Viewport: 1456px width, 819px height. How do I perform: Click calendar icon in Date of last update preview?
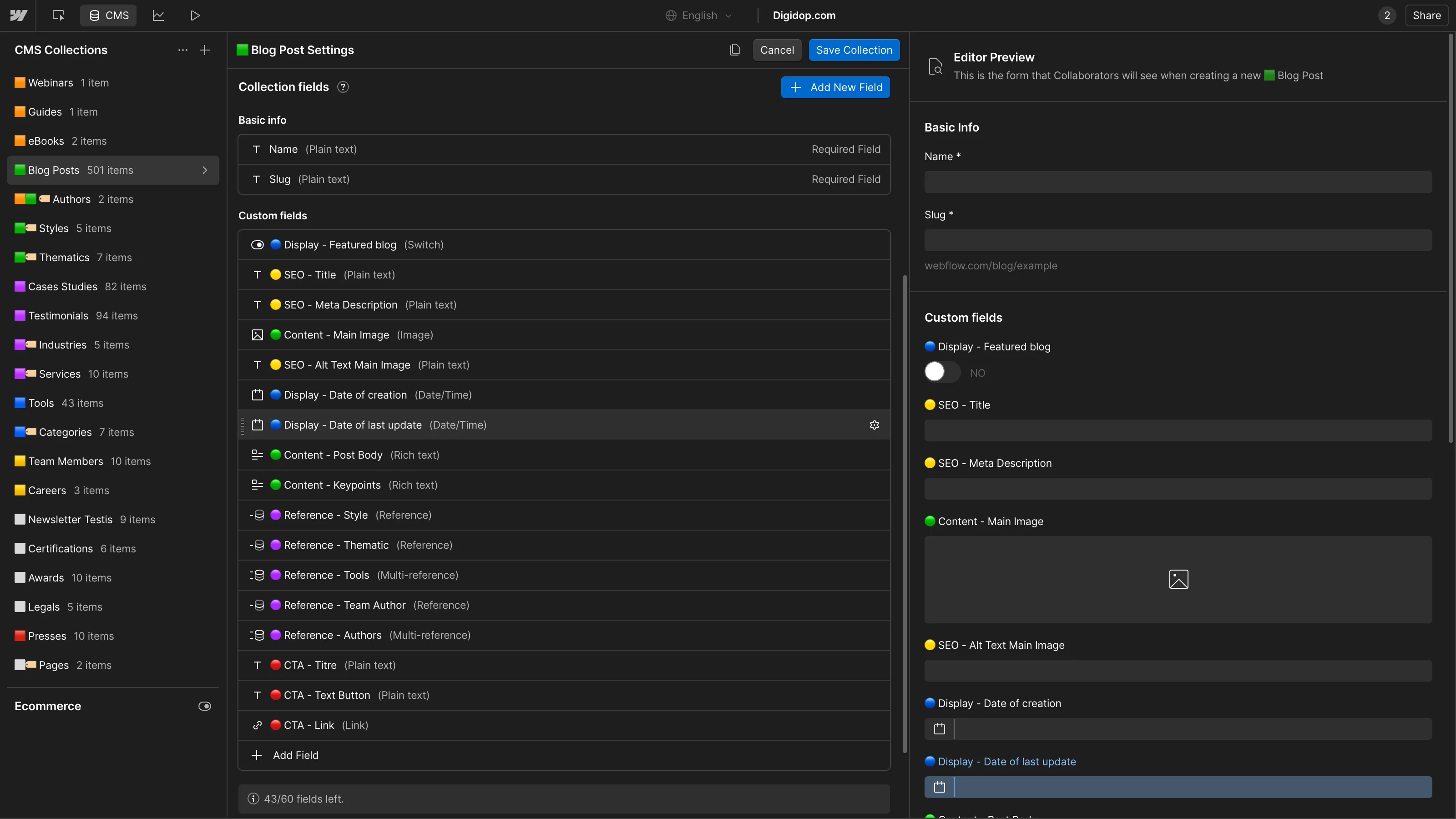pos(940,787)
